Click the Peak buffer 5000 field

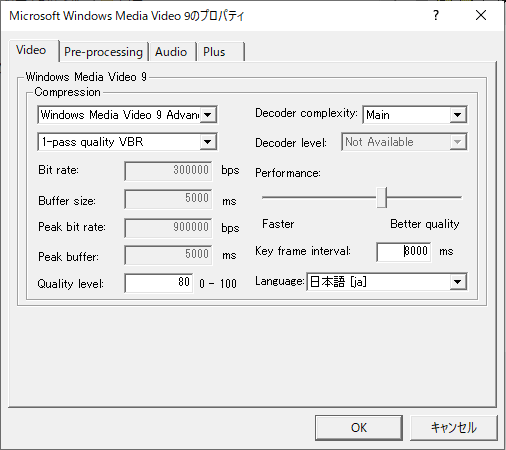(168, 255)
